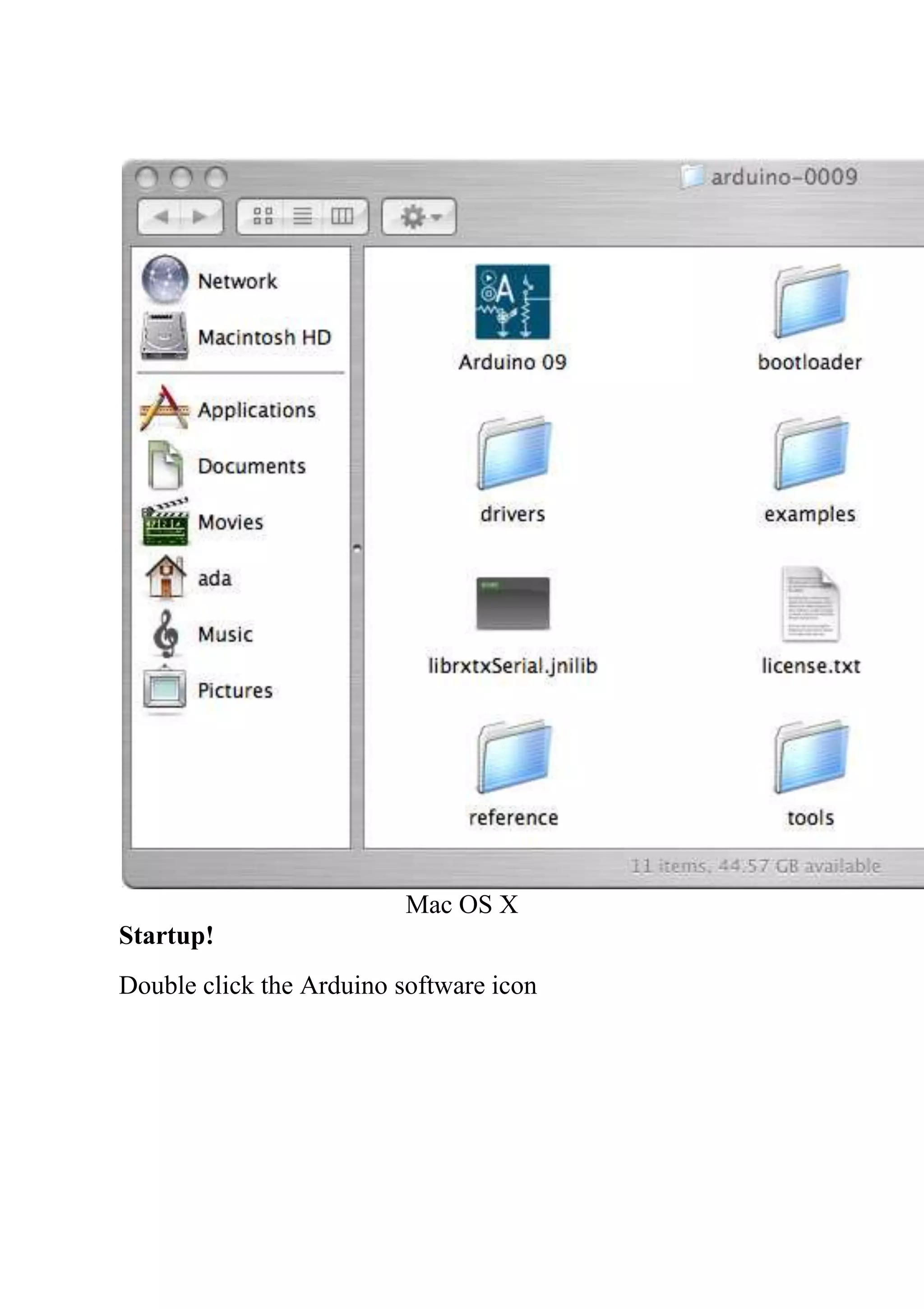Viewport: 924px width, 1309px height.
Task: Click the 'Music' sidebar label
Action: pyautogui.click(x=225, y=634)
